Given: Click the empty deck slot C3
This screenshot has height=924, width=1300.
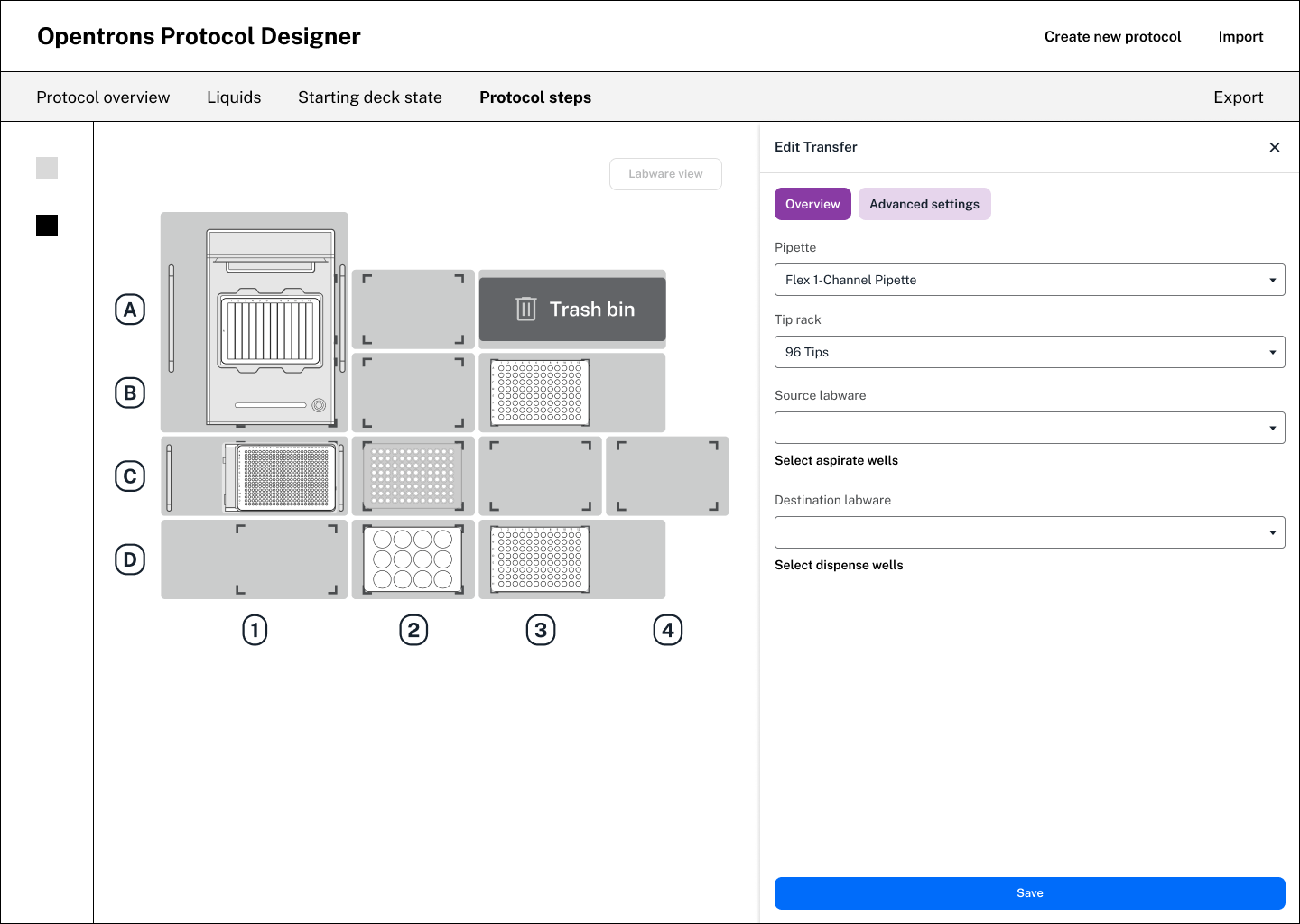Looking at the screenshot, I should [540, 476].
